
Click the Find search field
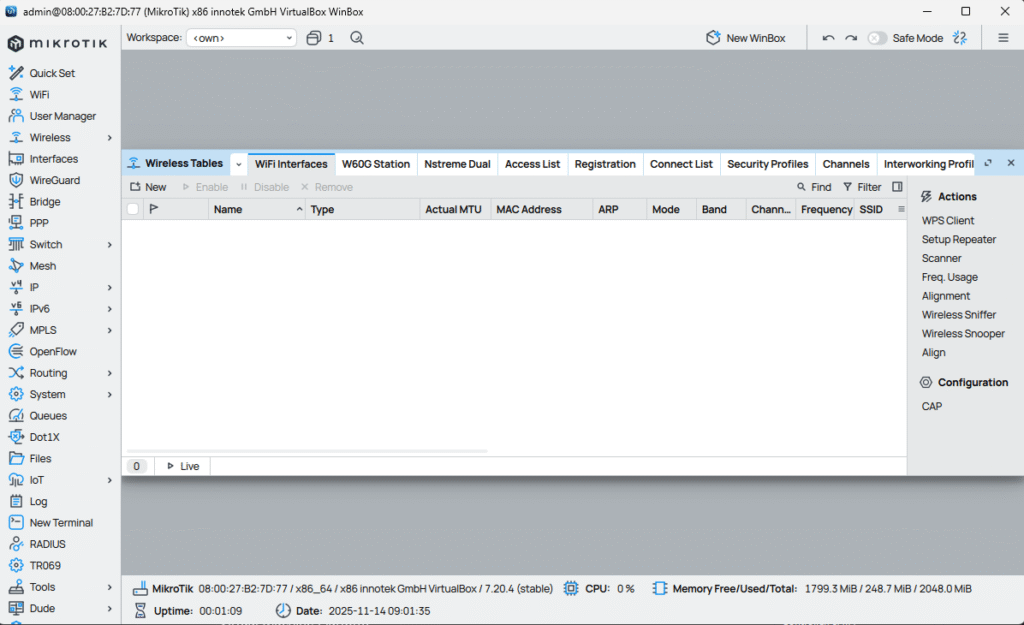pos(814,186)
